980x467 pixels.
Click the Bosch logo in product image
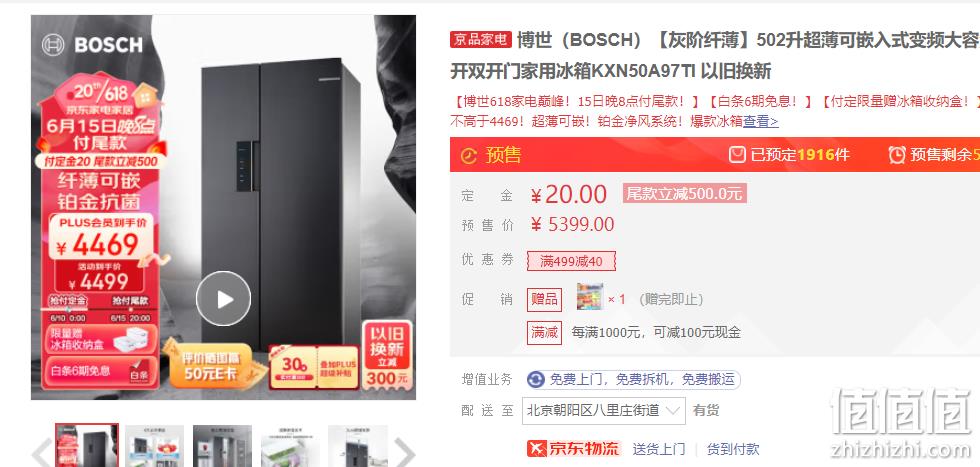pos(92,45)
